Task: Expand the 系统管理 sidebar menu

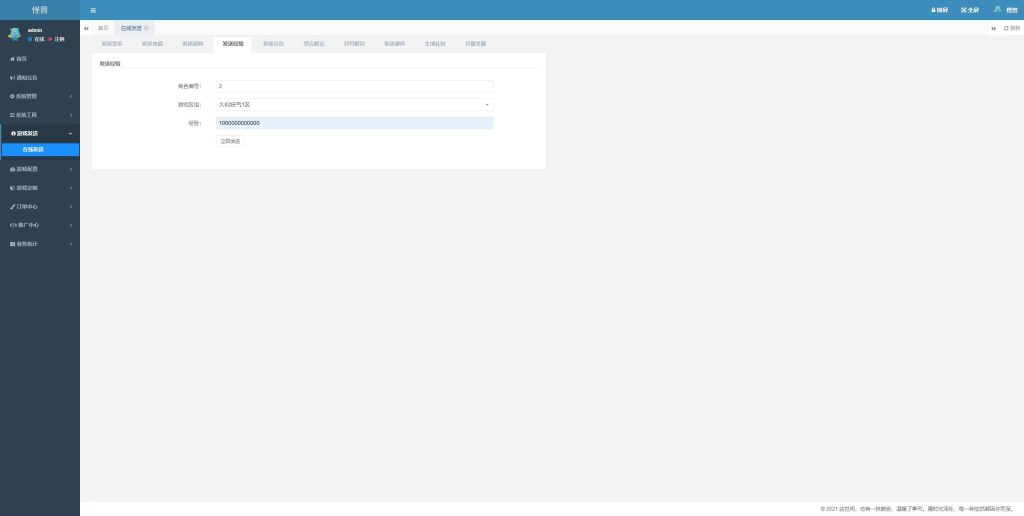Action: (x=39, y=96)
